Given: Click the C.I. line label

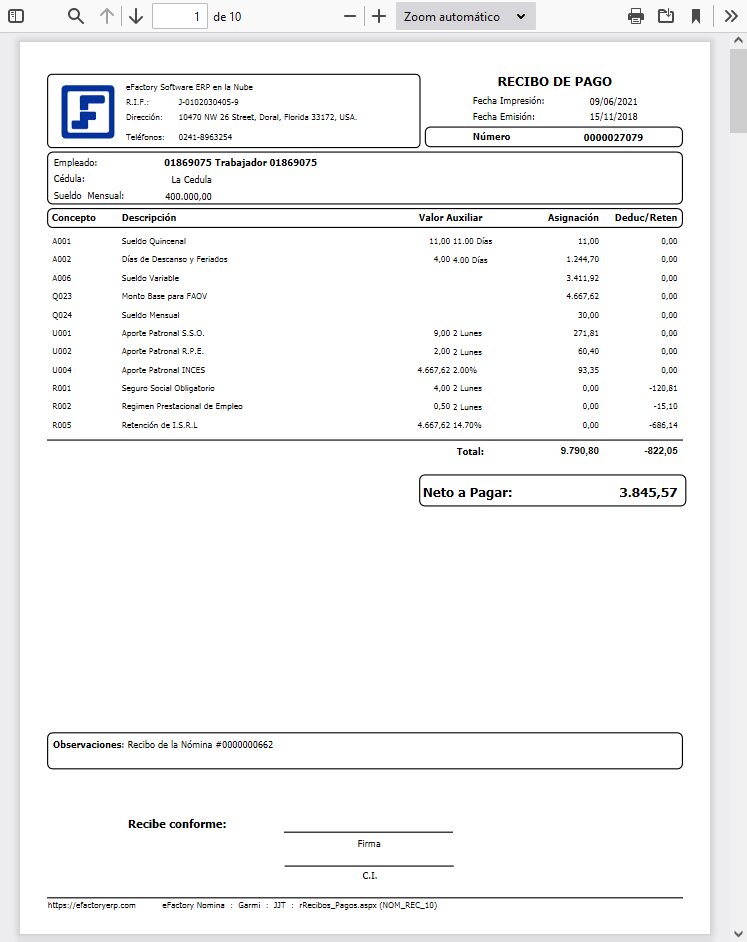Looking at the screenshot, I should tap(370, 876).
